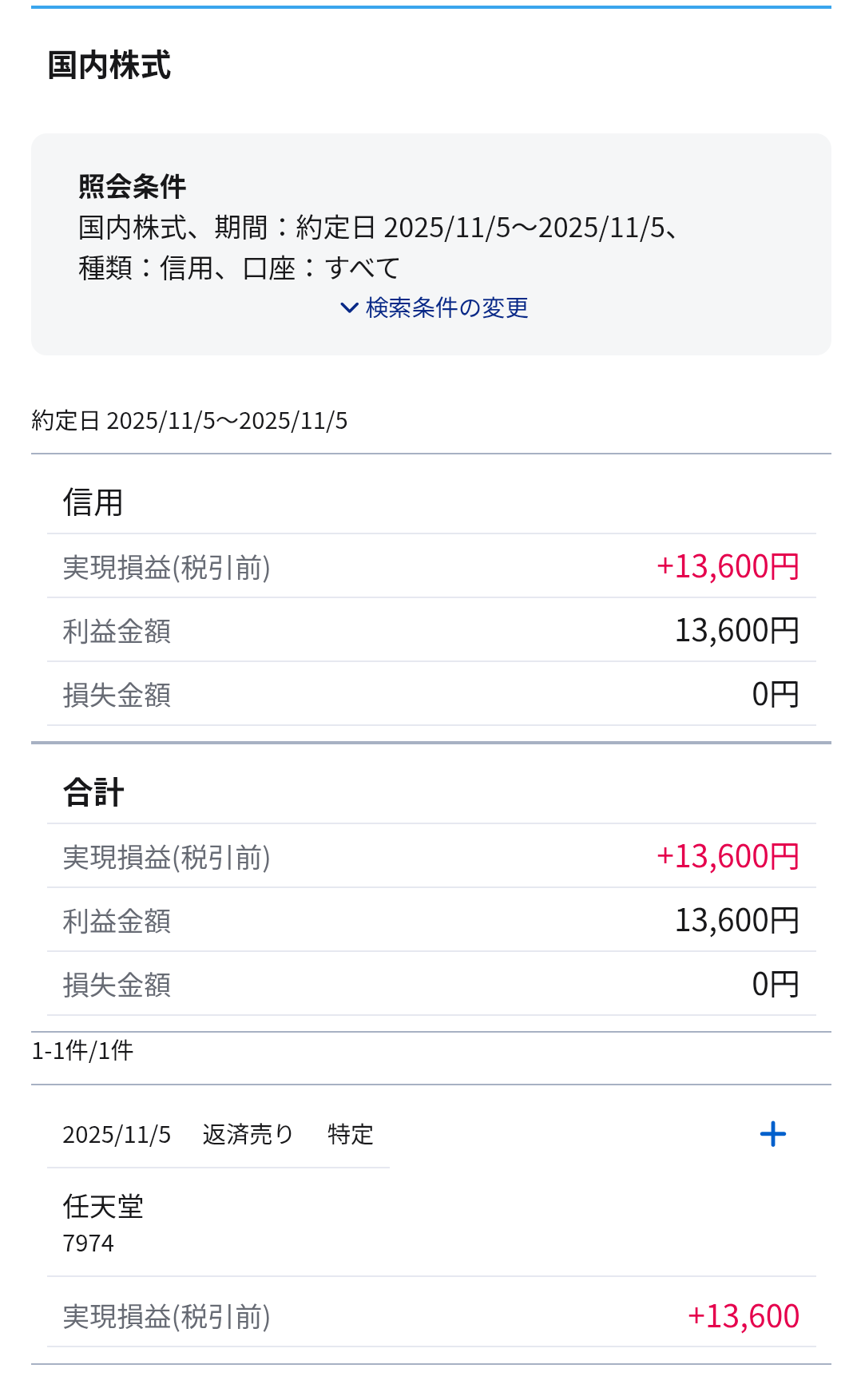Click the 特定 account type label
Image resolution: width=857 pixels, height=1400 pixels.
pos(351,1135)
